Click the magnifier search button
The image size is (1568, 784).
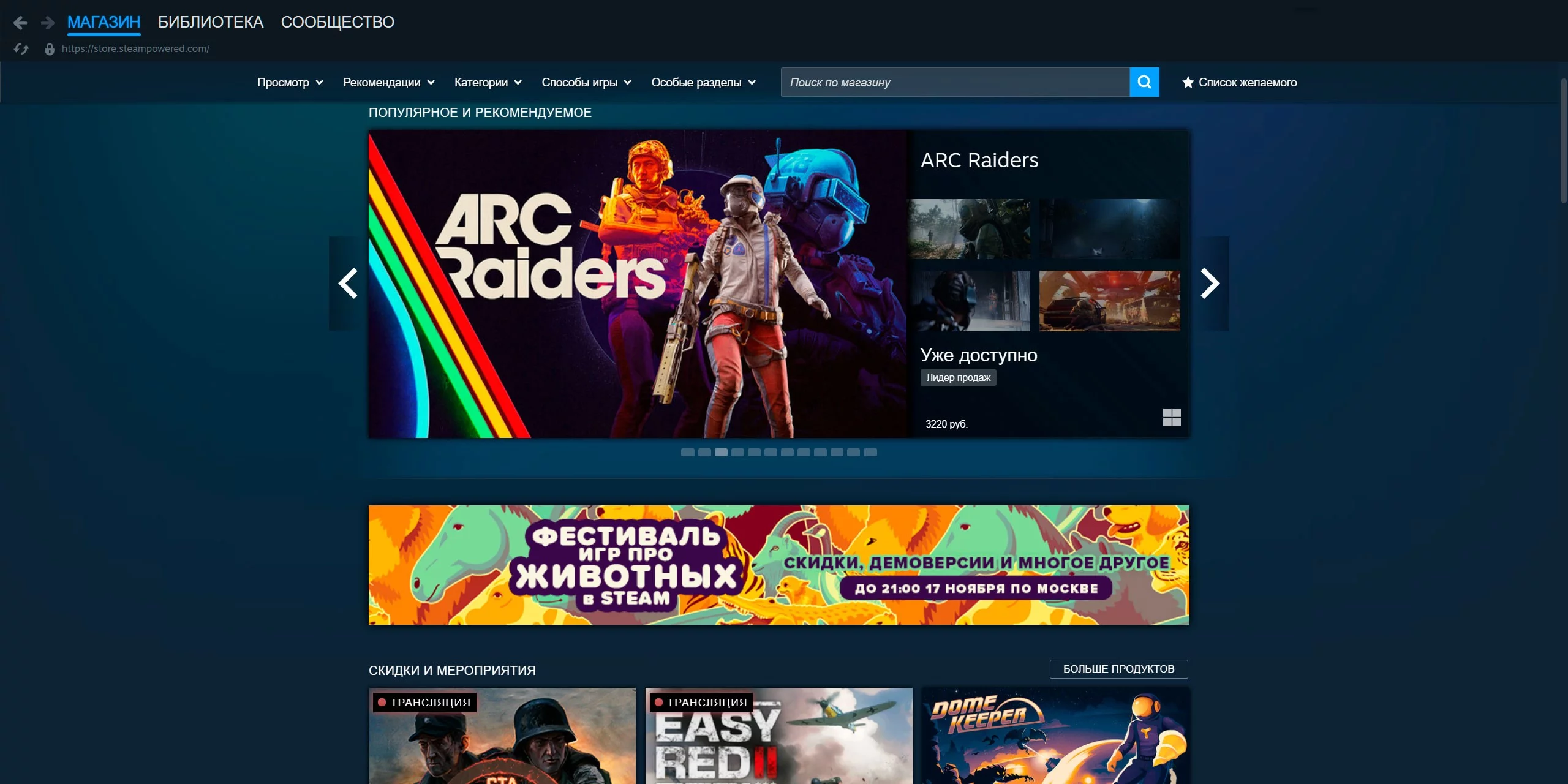(x=1144, y=82)
